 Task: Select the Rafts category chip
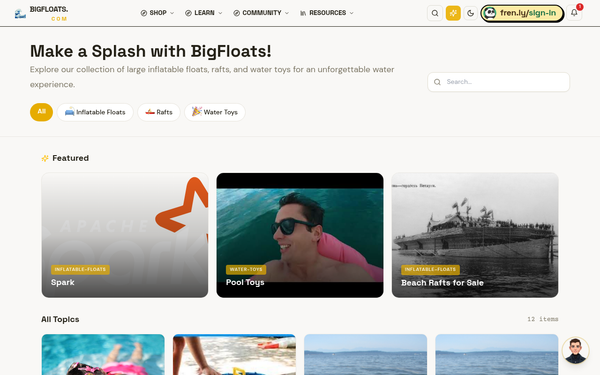(159, 112)
